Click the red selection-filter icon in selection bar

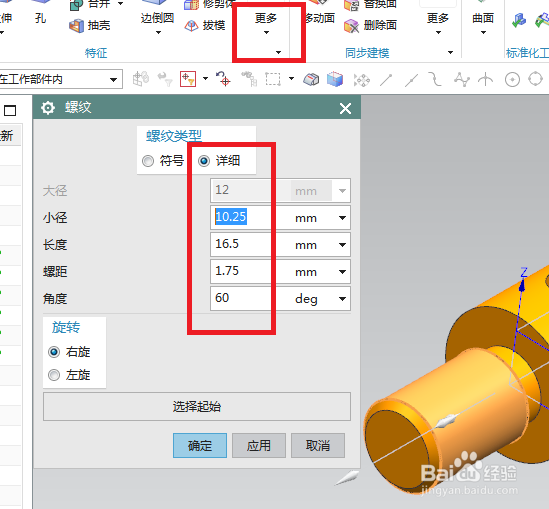tap(188, 79)
